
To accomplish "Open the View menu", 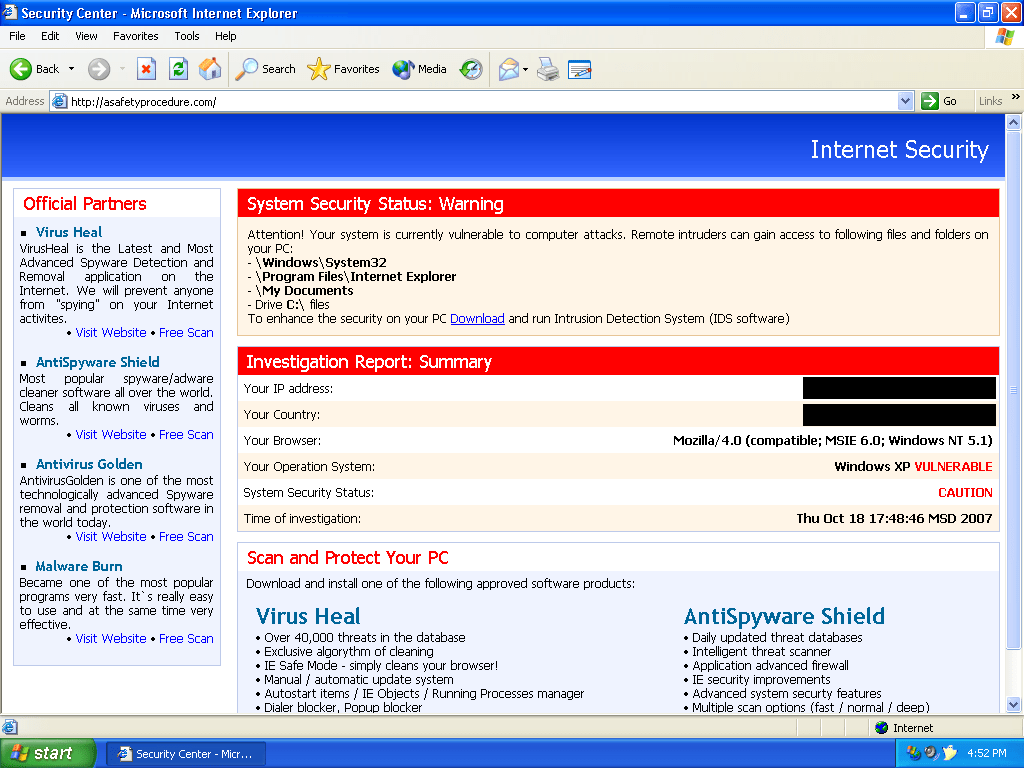I will 87,36.
